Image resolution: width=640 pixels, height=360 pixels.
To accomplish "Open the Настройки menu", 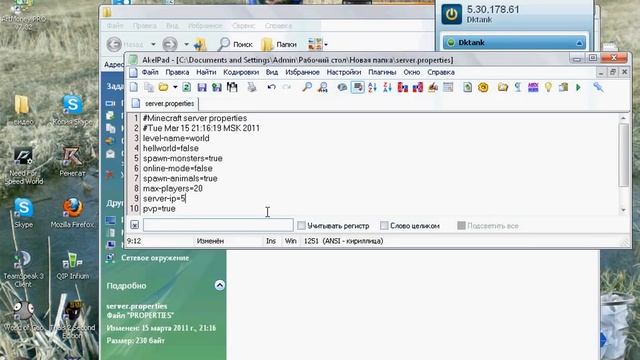I will pyautogui.click(x=344, y=72).
